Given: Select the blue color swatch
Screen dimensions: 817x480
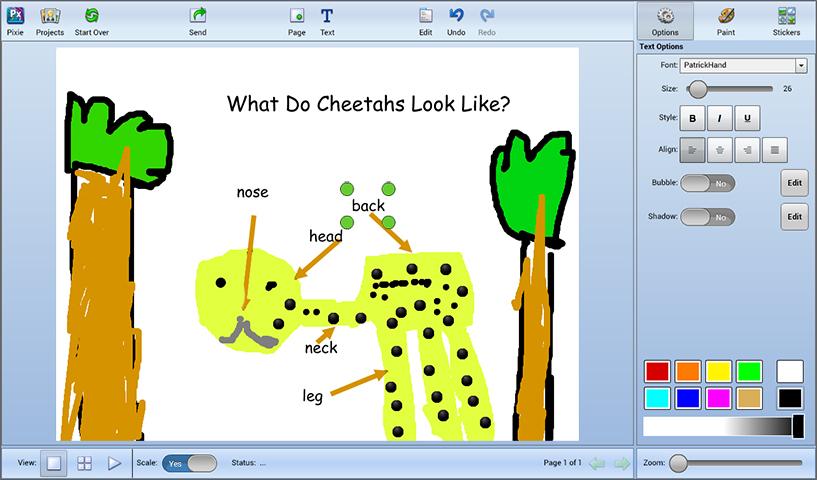Looking at the screenshot, I should (688, 398).
